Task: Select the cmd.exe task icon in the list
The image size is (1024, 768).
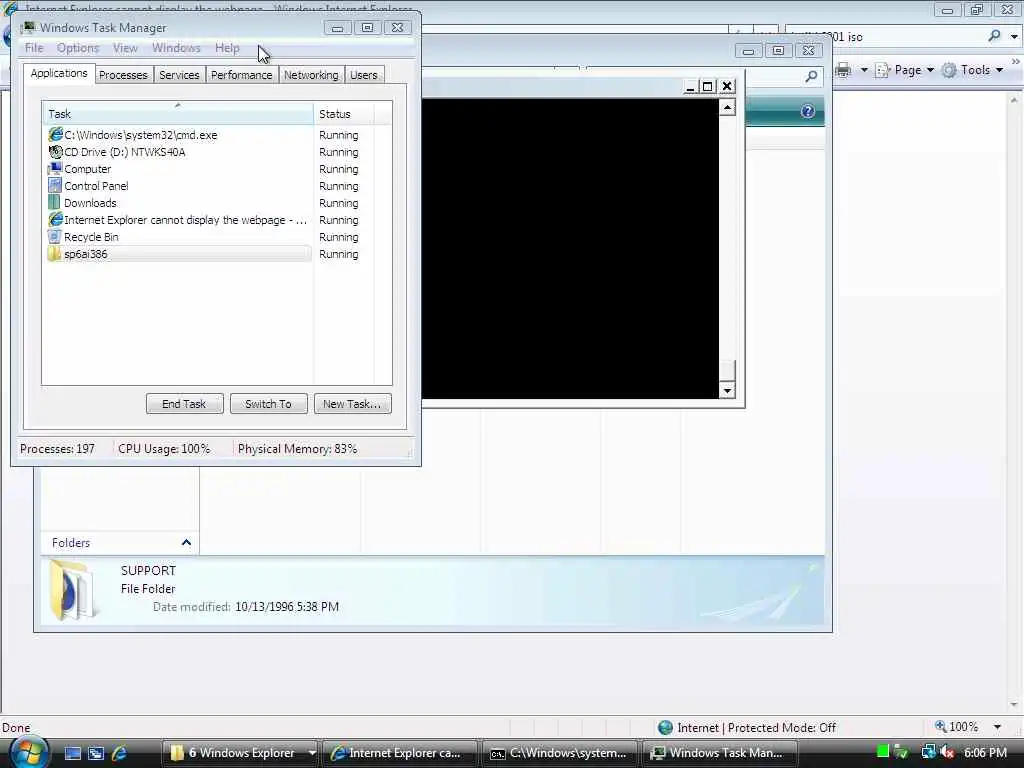Action: pyautogui.click(x=56, y=135)
